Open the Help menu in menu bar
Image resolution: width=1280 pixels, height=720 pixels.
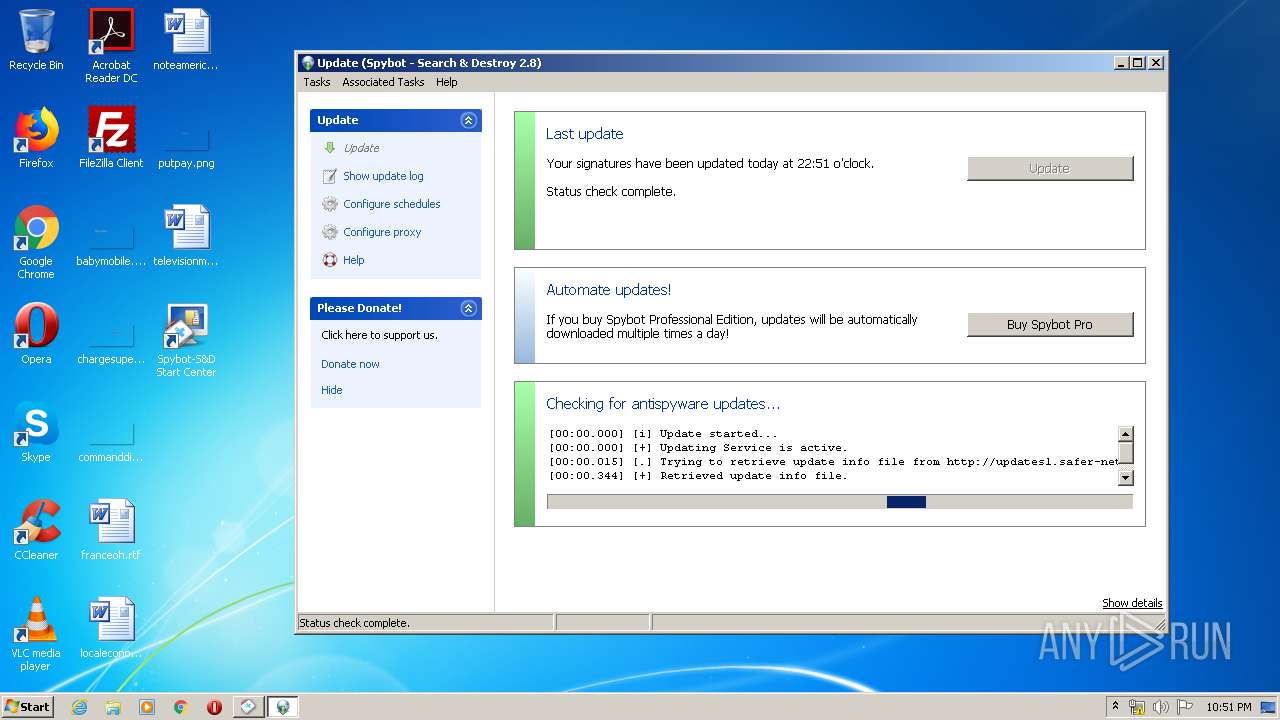pos(447,82)
